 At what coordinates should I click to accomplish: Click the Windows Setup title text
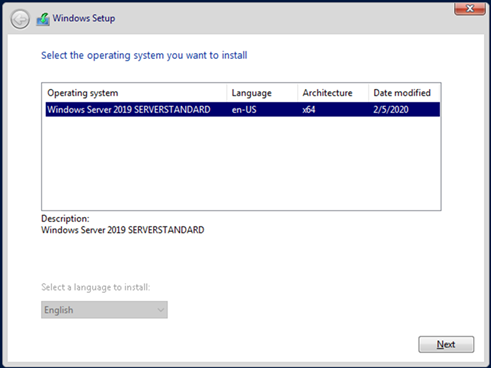click(x=84, y=18)
